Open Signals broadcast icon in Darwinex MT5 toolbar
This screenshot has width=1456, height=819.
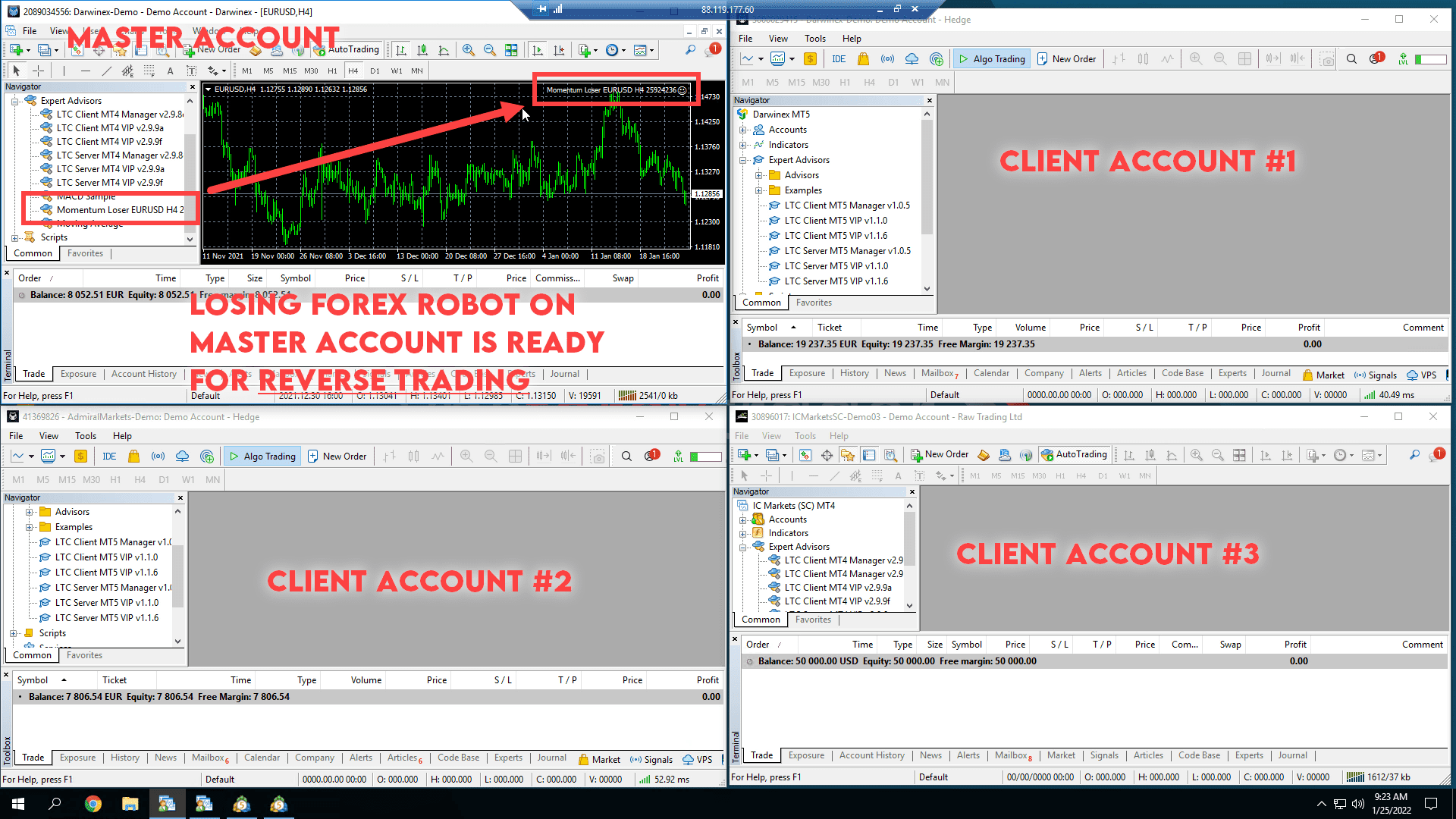point(887,59)
